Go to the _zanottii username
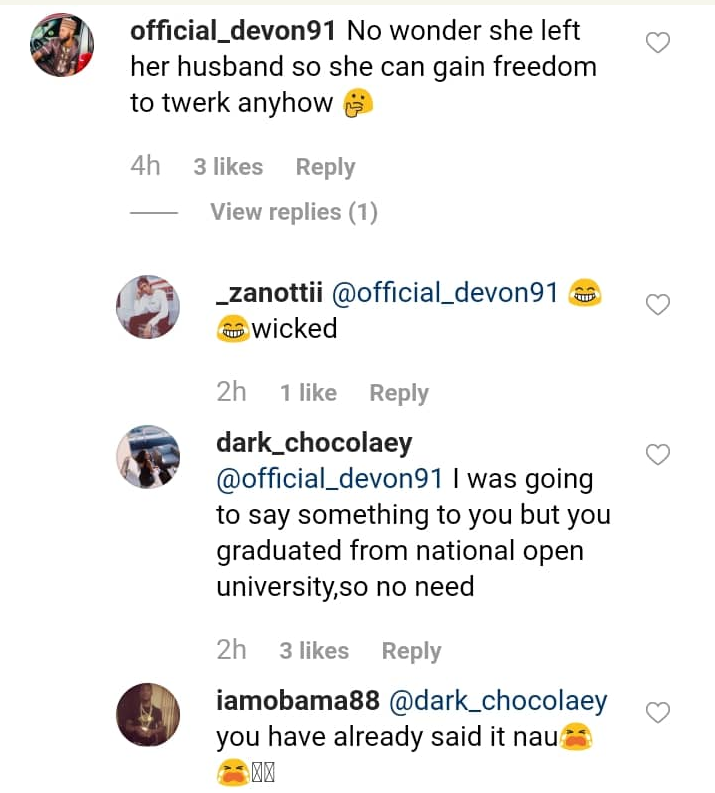Screen dimensions: 715x793 coord(268,293)
